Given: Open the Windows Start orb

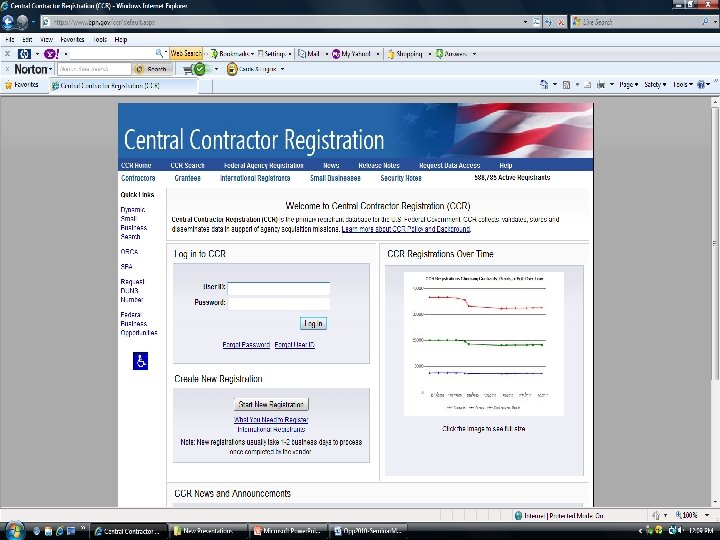Looking at the screenshot, I should (14, 531).
